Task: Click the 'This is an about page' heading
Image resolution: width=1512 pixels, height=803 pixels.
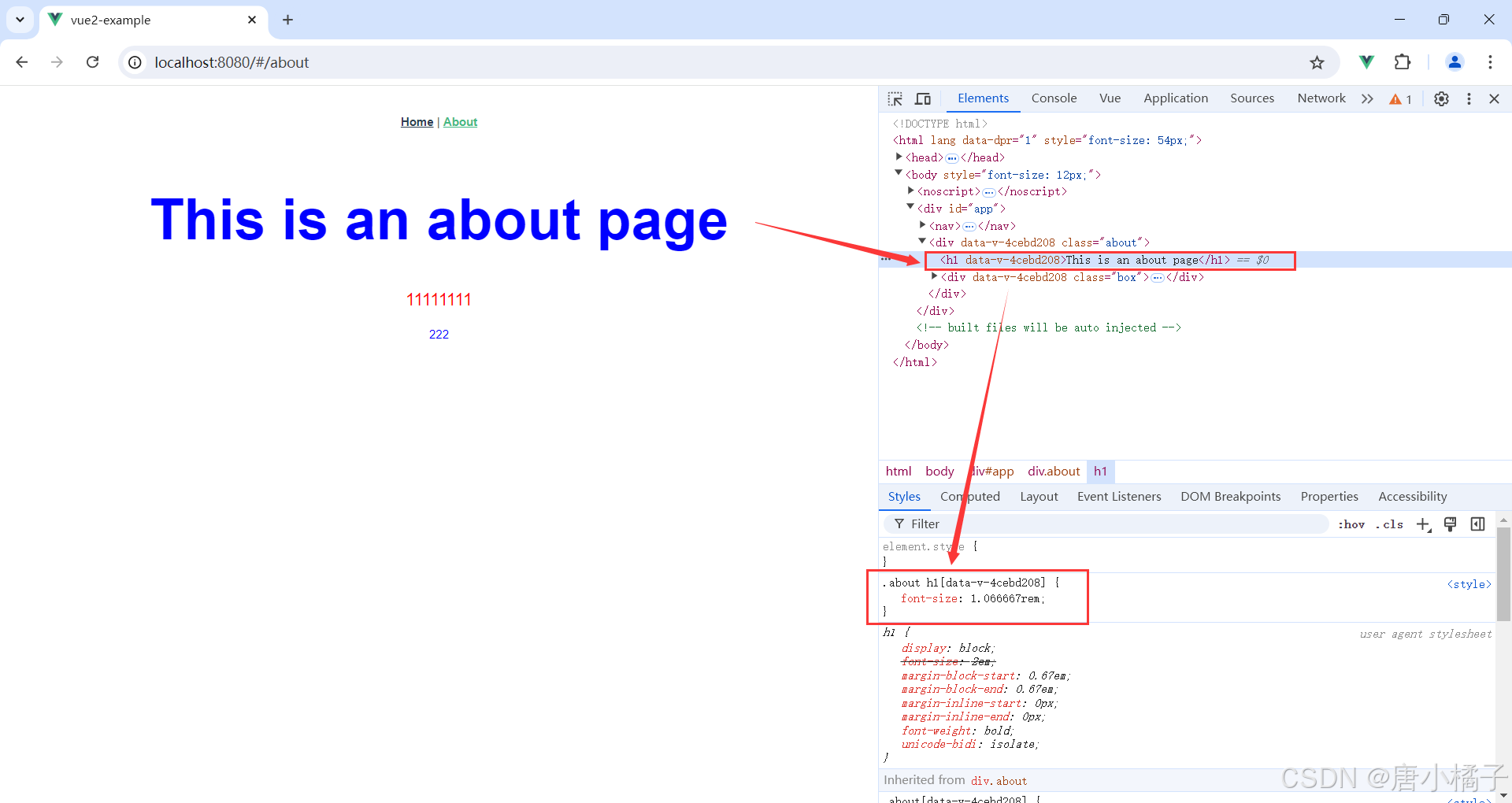Action: (x=439, y=220)
